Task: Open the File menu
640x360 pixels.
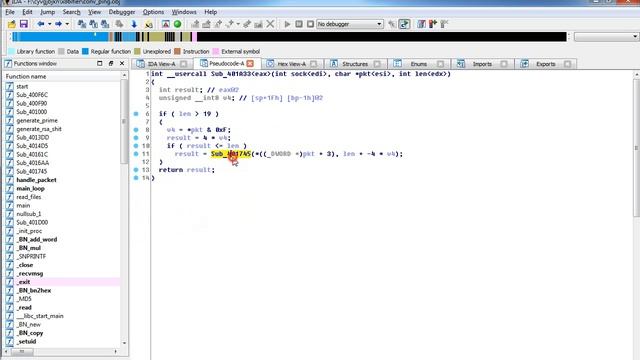Action: (10, 12)
